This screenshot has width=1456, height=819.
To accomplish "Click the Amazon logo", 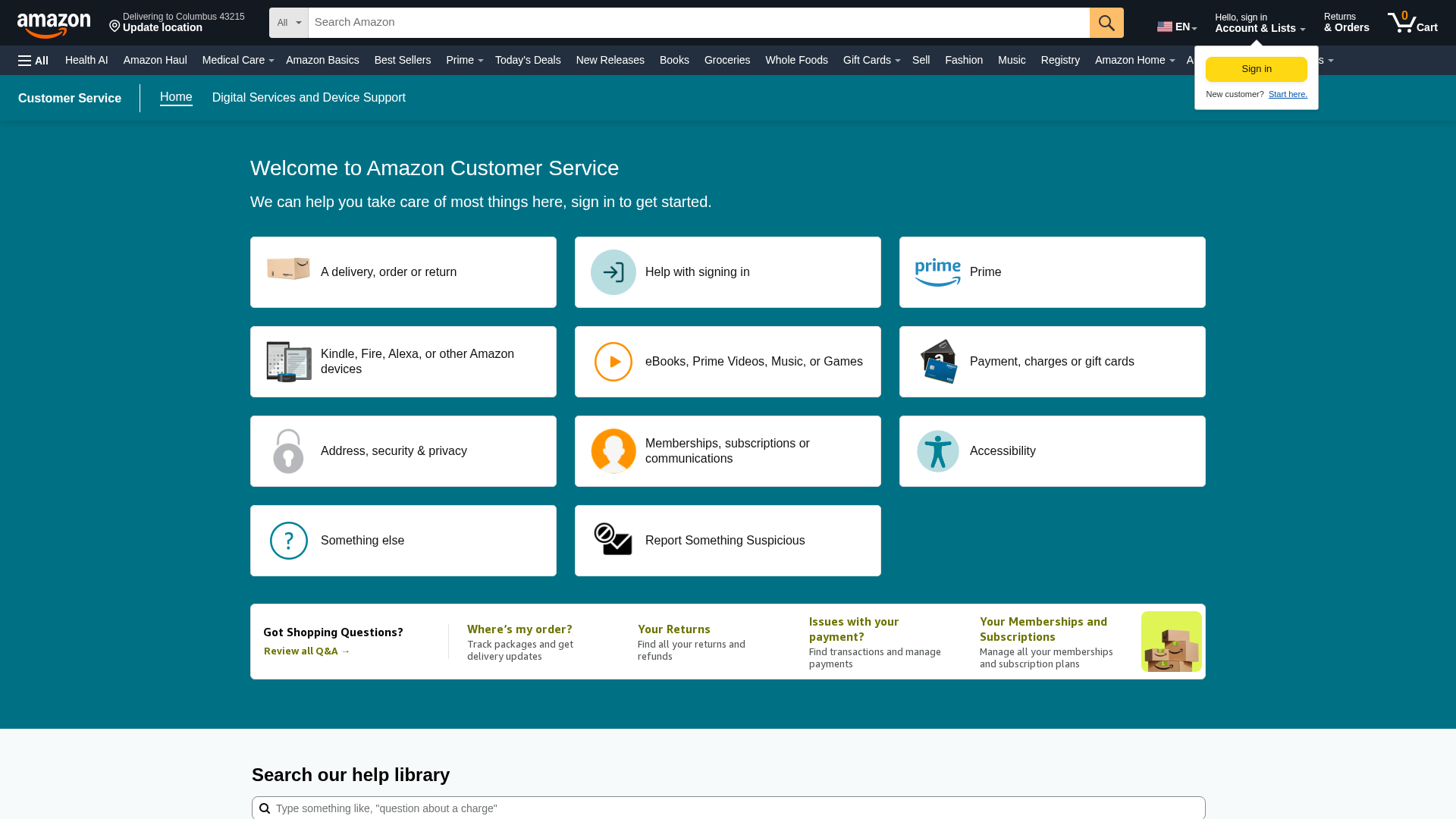I will [x=54, y=25].
